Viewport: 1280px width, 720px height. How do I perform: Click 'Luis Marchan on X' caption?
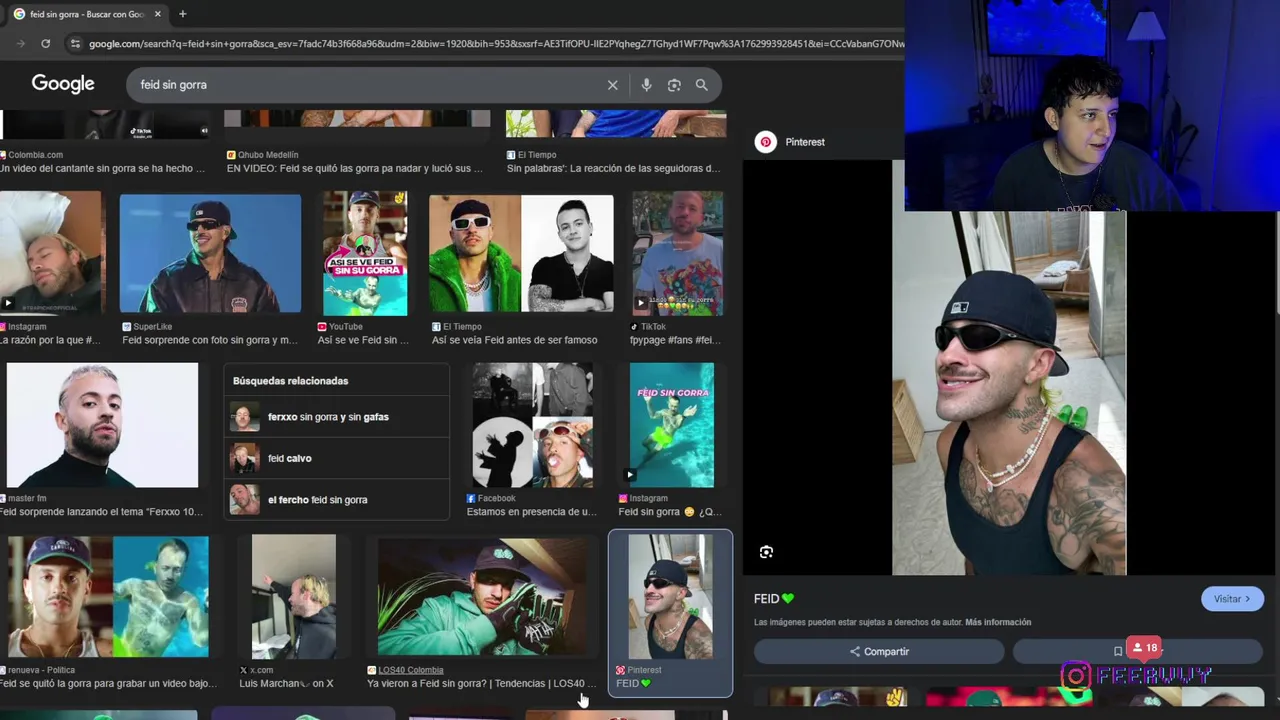pos(286,684)
